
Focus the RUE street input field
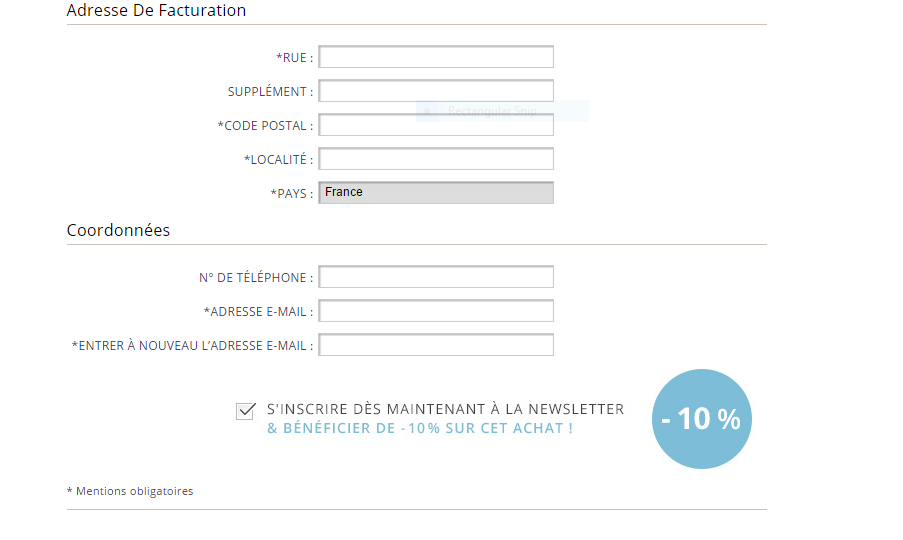(436, 57)
